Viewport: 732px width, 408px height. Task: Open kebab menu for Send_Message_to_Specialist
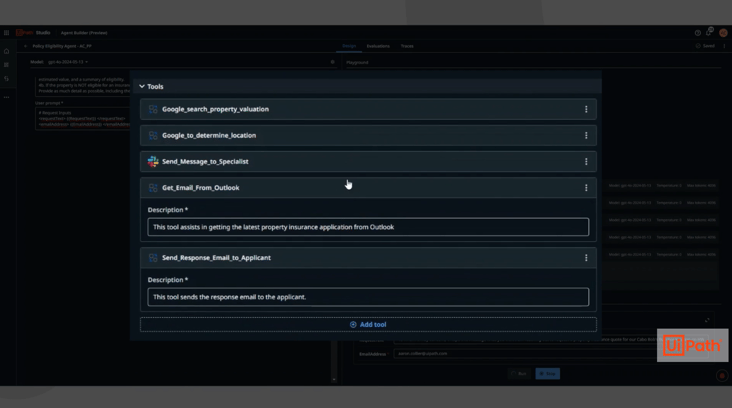click(586, 162)
